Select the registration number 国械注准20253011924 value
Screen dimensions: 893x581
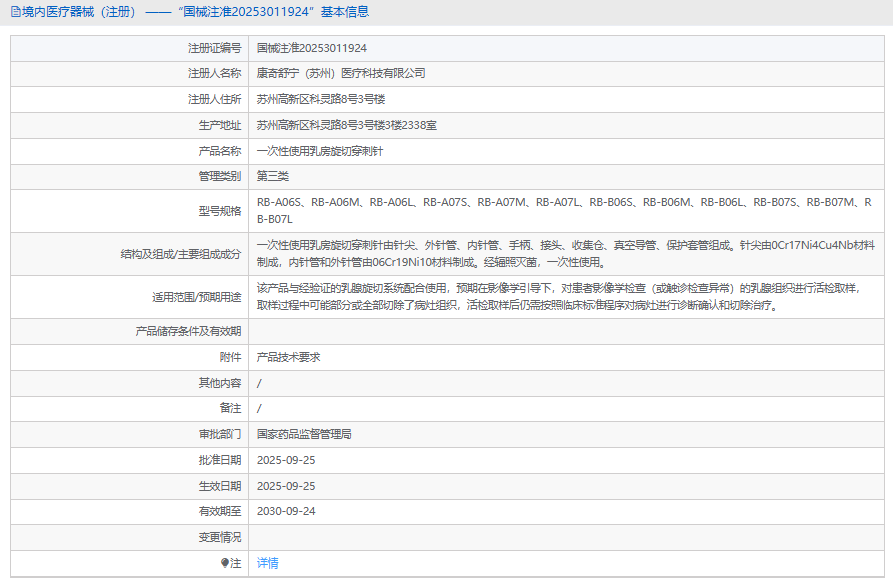pyautogui.click(x=312, y=48)
